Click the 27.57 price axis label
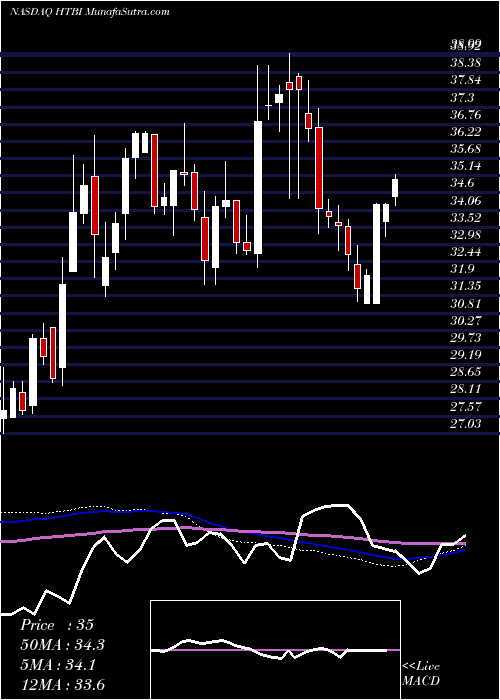 click(x=466, y=406)
